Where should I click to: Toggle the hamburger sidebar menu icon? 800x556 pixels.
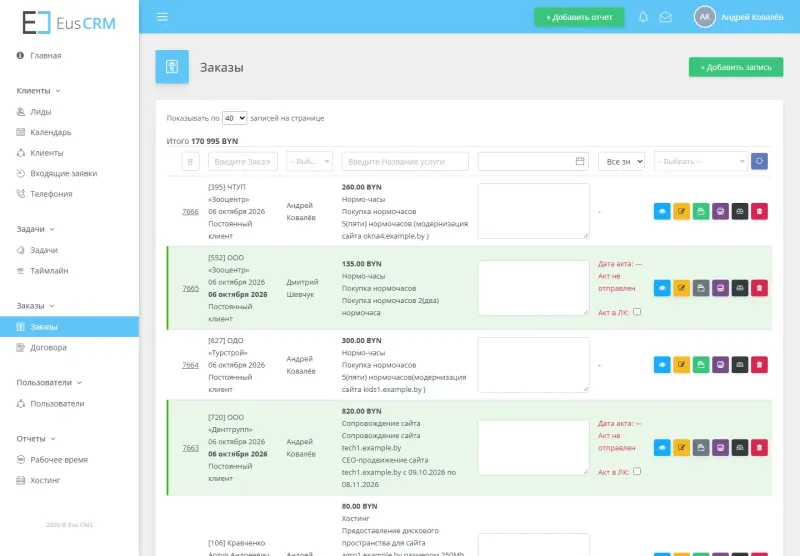[162, 17]
